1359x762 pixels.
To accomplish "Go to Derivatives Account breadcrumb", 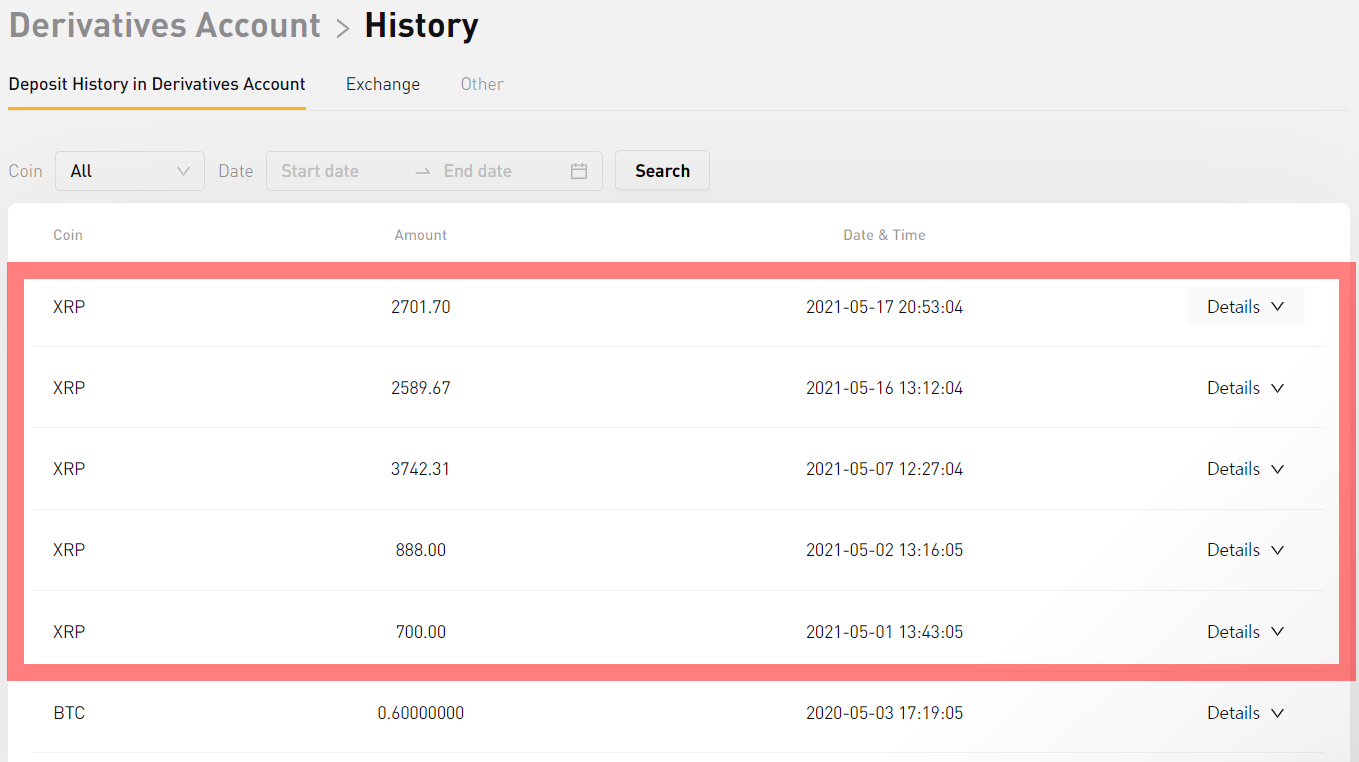I will pyautogui.click(x=165, y=25).
